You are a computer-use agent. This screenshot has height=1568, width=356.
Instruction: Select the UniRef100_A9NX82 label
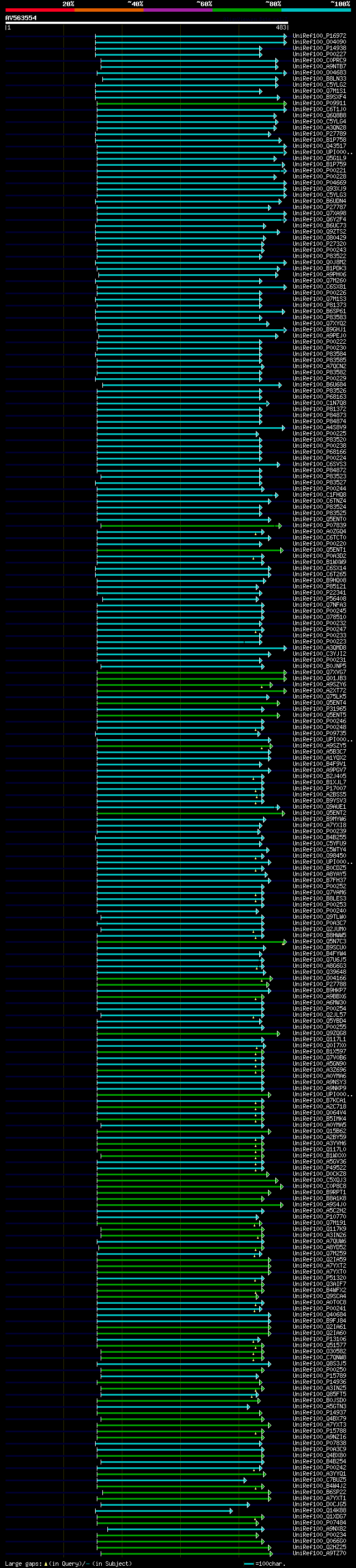[319, 1529]
